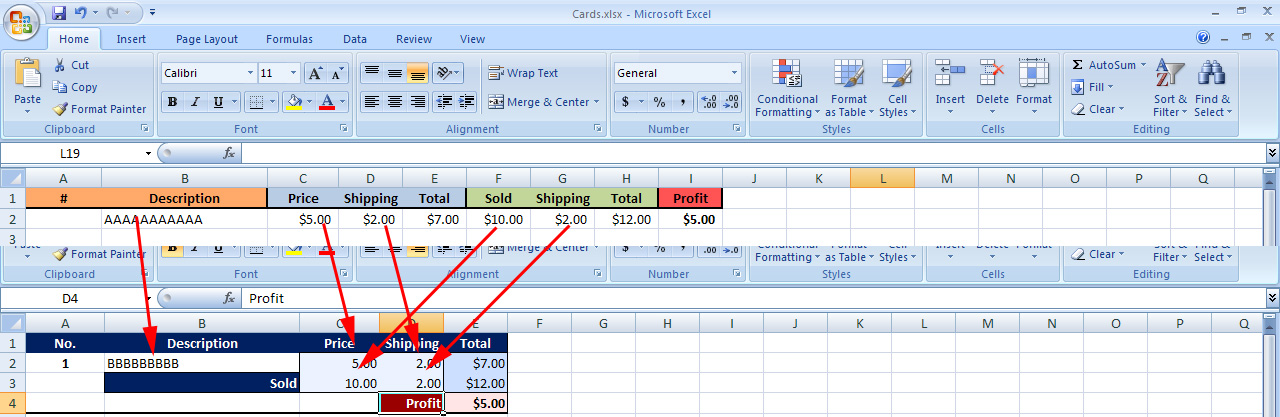Click the Sort & Filter icon
The image size is (1280, 417).
coord(1169,75)
